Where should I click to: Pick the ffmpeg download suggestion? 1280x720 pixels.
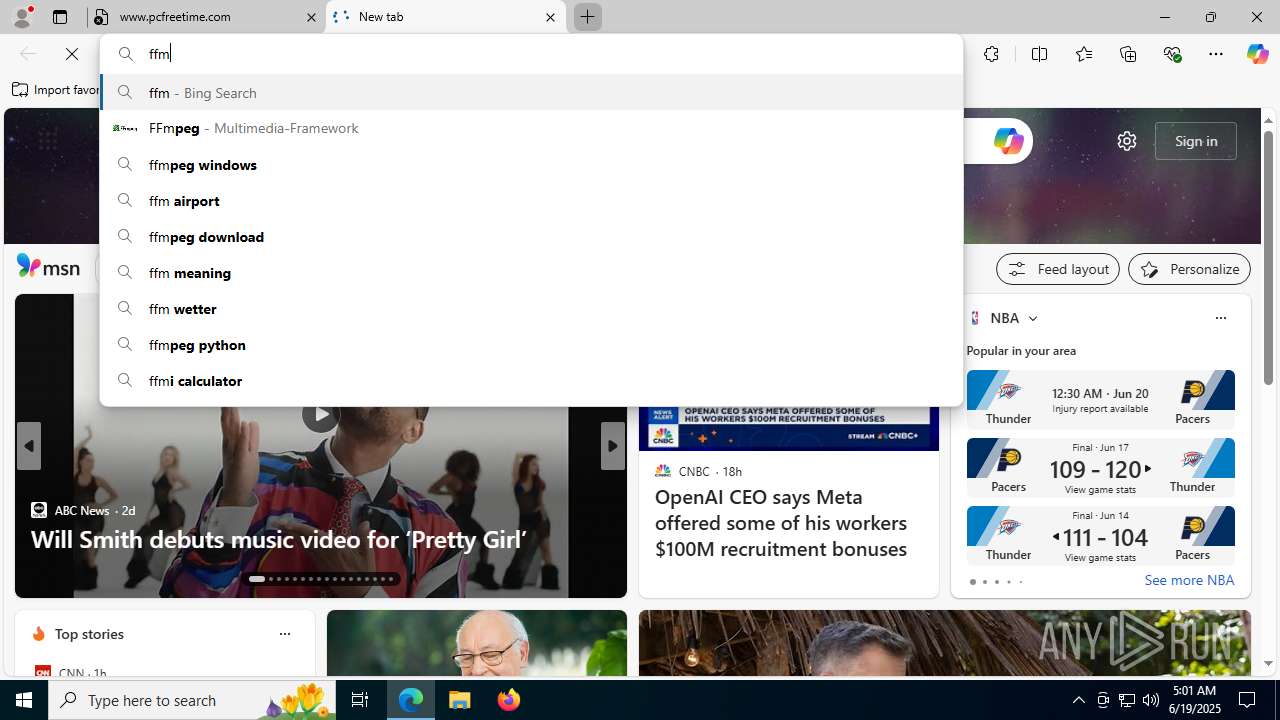tap(531, 236)
